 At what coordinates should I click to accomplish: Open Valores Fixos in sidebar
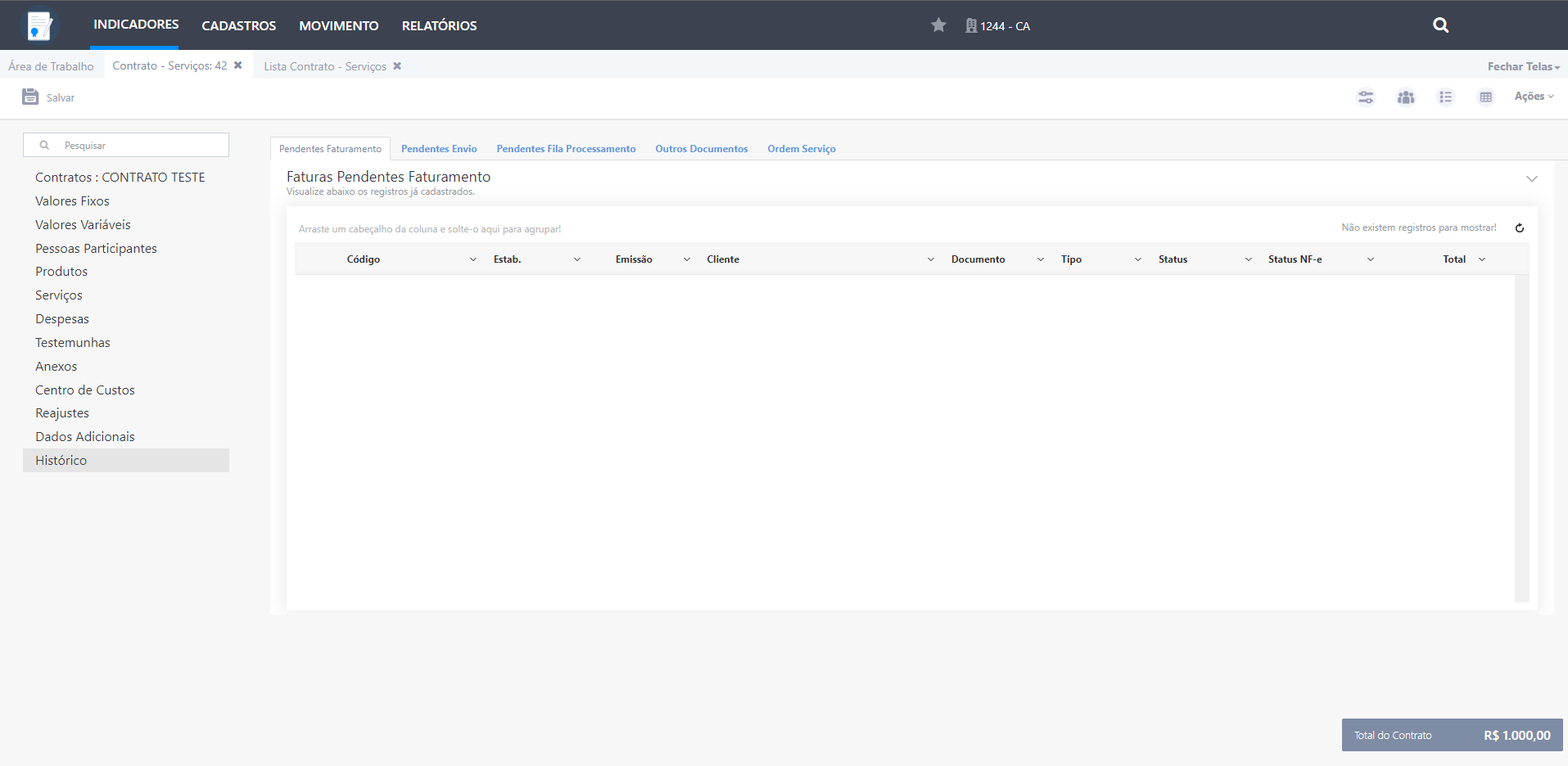[x=72, y=201]
